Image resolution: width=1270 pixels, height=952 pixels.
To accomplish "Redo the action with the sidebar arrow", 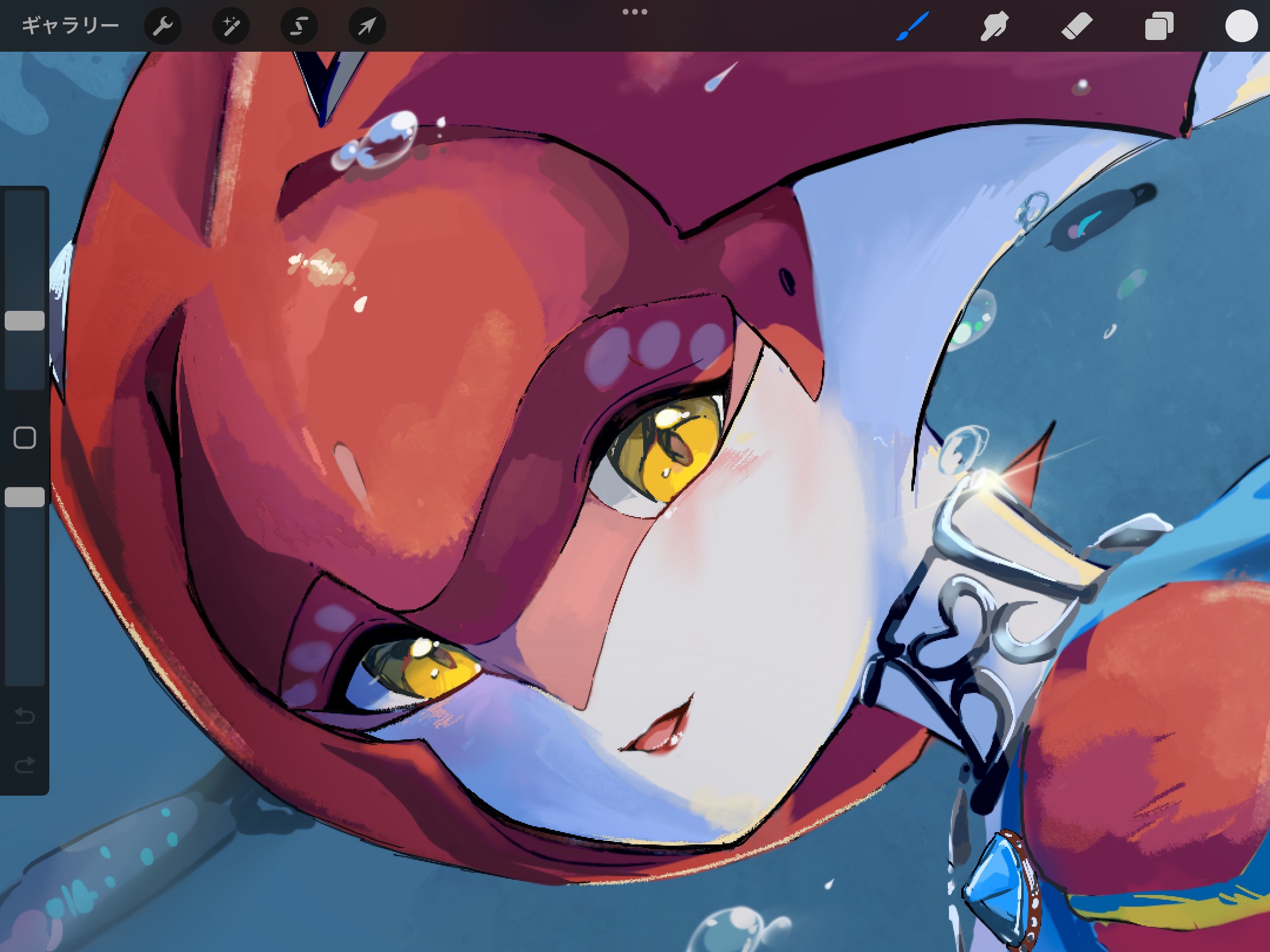I will coord(25,765).
